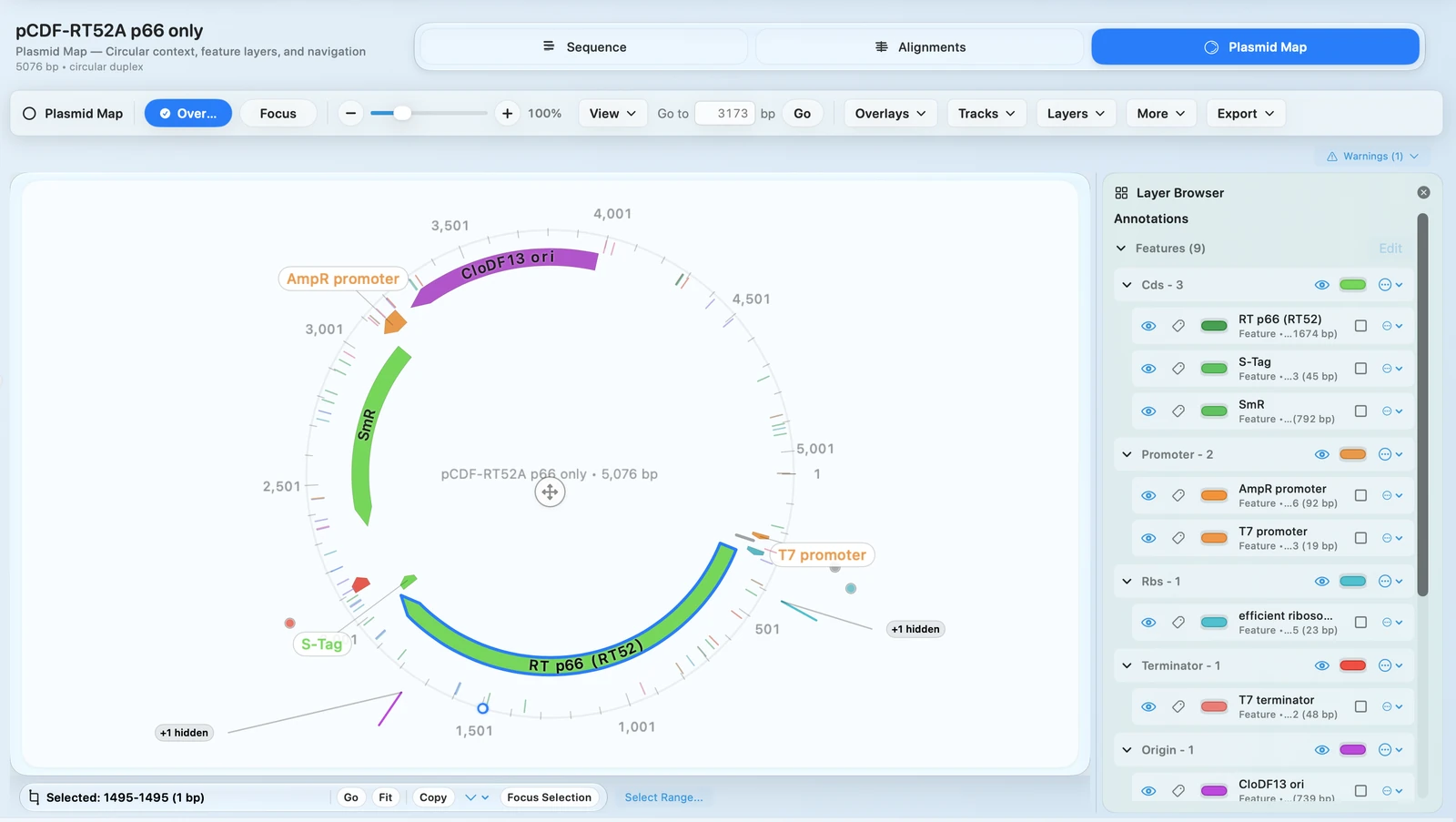The width and height of the screenshot is (1456, 822).
Task: Click the tag icon for efficient ribosome feature
Action: tap(1178, 623)
